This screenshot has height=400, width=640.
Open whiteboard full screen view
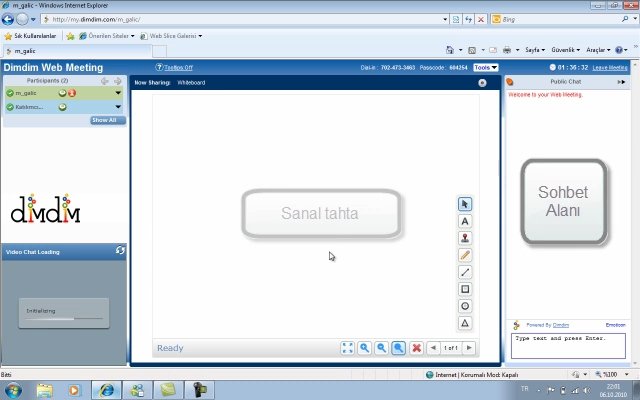point(347,348)
